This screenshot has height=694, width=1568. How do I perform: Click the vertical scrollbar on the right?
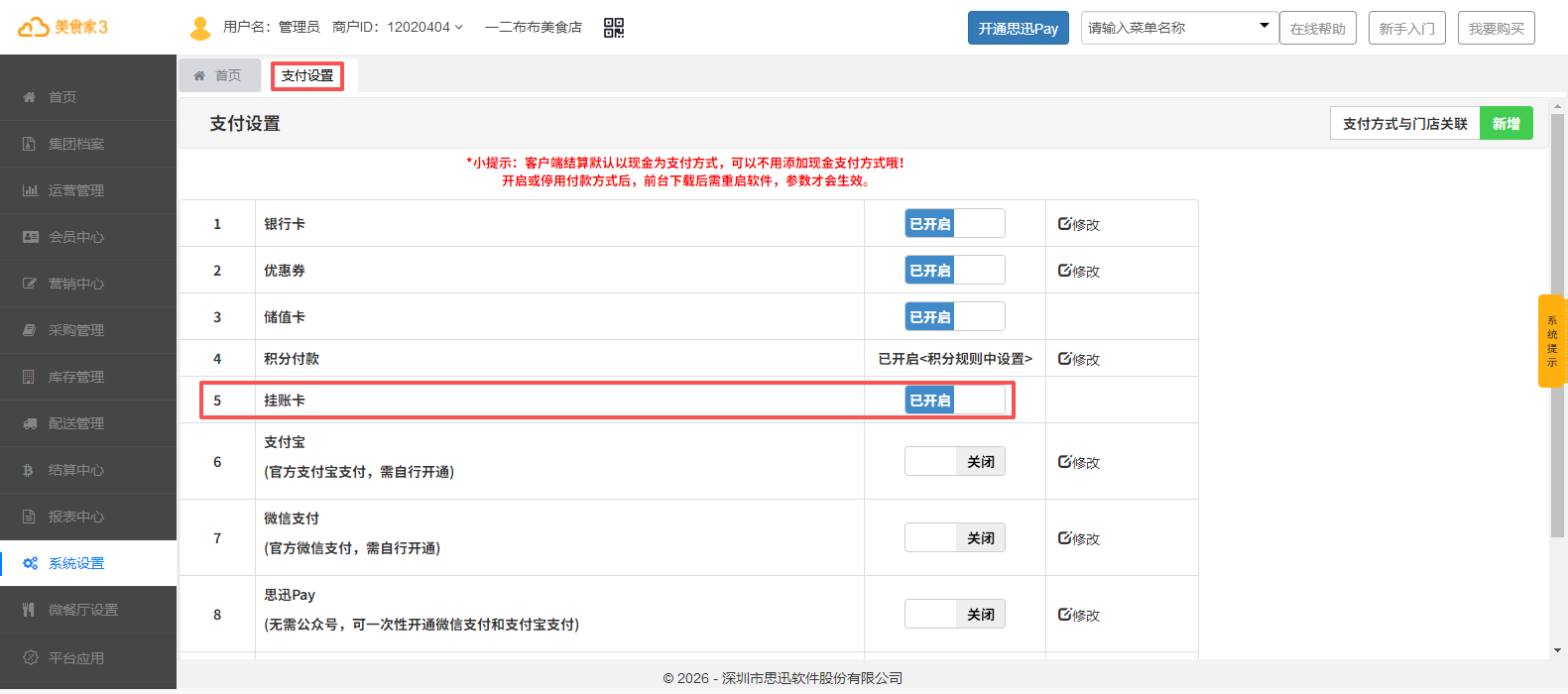pyautogui.click(x=1557, y=327)
